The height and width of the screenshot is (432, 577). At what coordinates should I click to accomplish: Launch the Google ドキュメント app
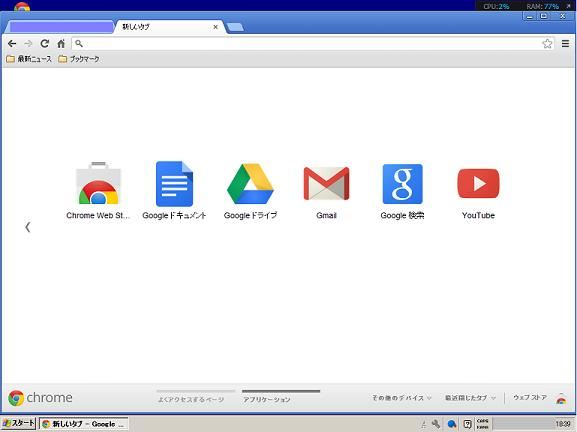tap(174, 190)
